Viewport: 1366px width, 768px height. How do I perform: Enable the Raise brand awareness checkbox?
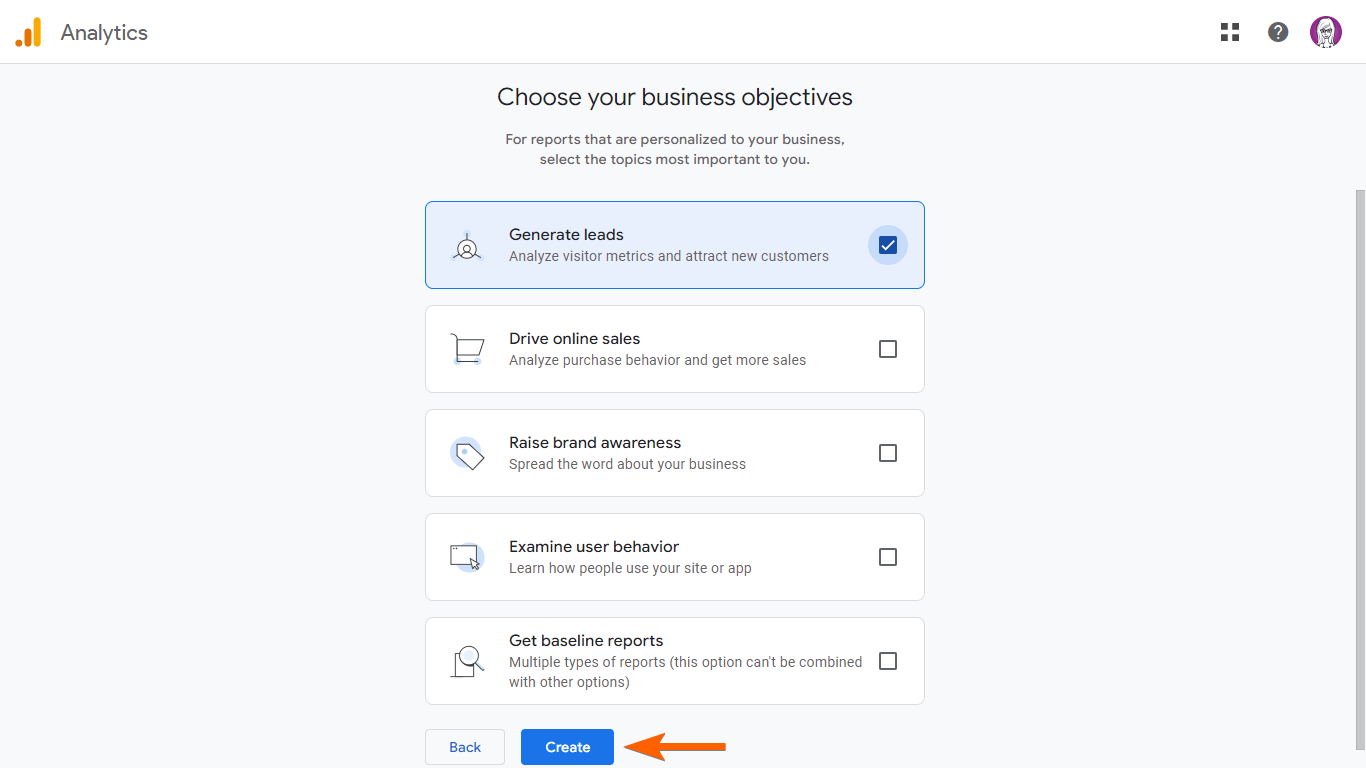pos(888,453)
